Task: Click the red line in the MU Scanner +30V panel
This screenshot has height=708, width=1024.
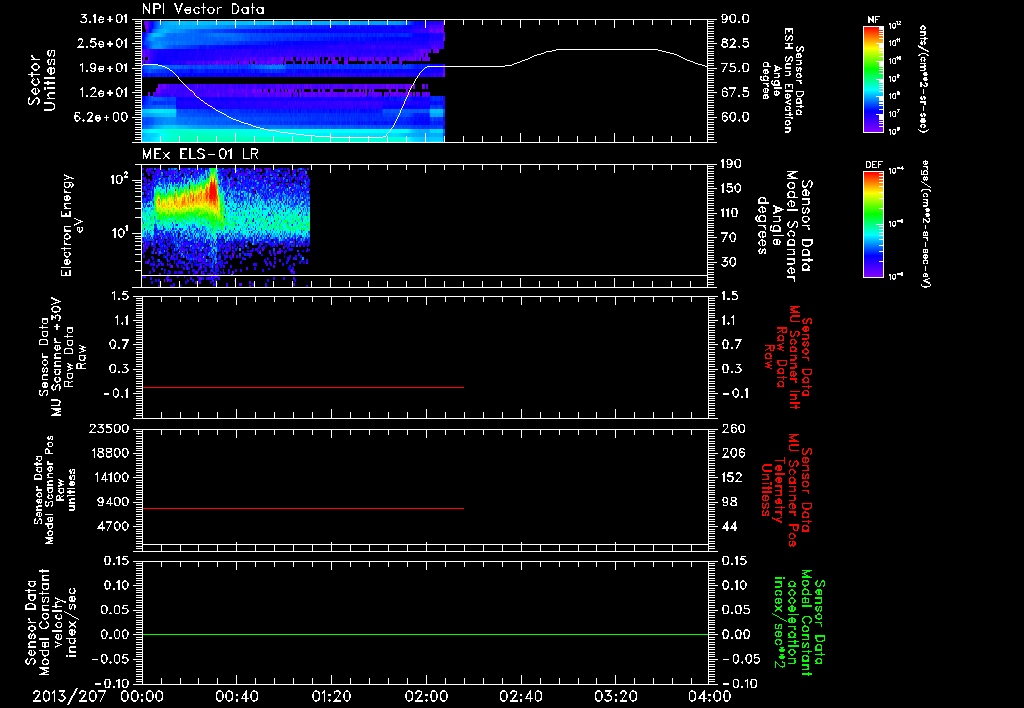Action: coord(302,387)
